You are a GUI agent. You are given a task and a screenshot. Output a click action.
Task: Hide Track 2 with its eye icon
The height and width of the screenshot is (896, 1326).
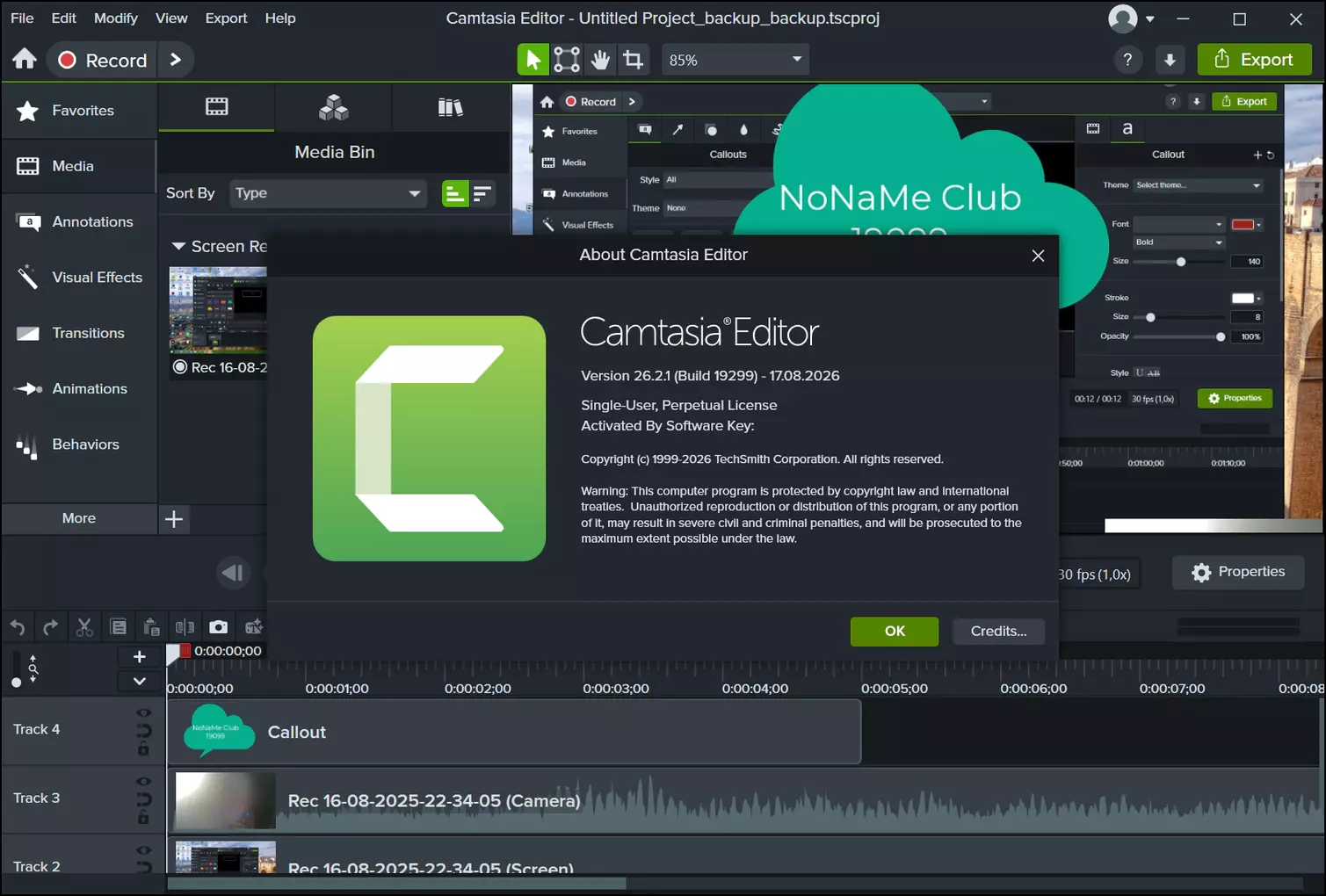[143, 850]
